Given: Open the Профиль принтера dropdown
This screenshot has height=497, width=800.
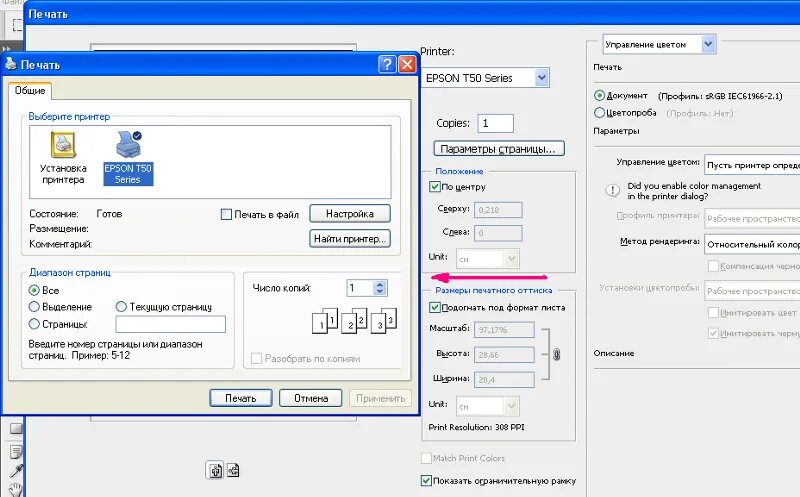Looking at the screenshot, I should (752, 218).
